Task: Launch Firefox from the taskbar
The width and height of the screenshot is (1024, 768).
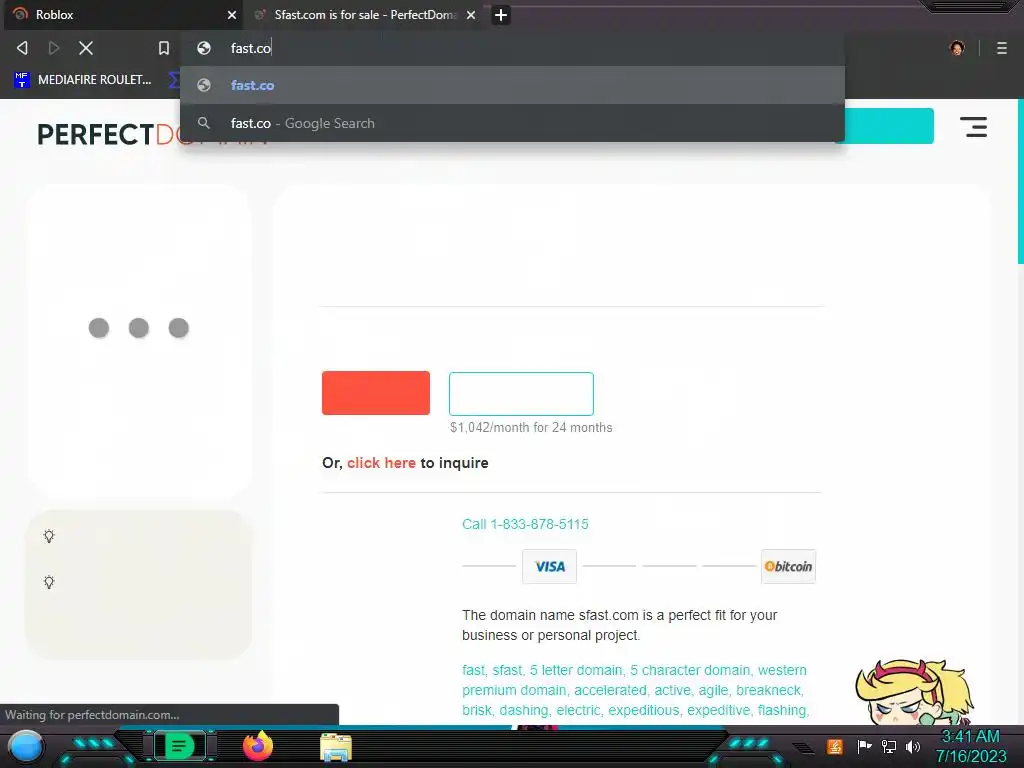Action: coord(258,746)
